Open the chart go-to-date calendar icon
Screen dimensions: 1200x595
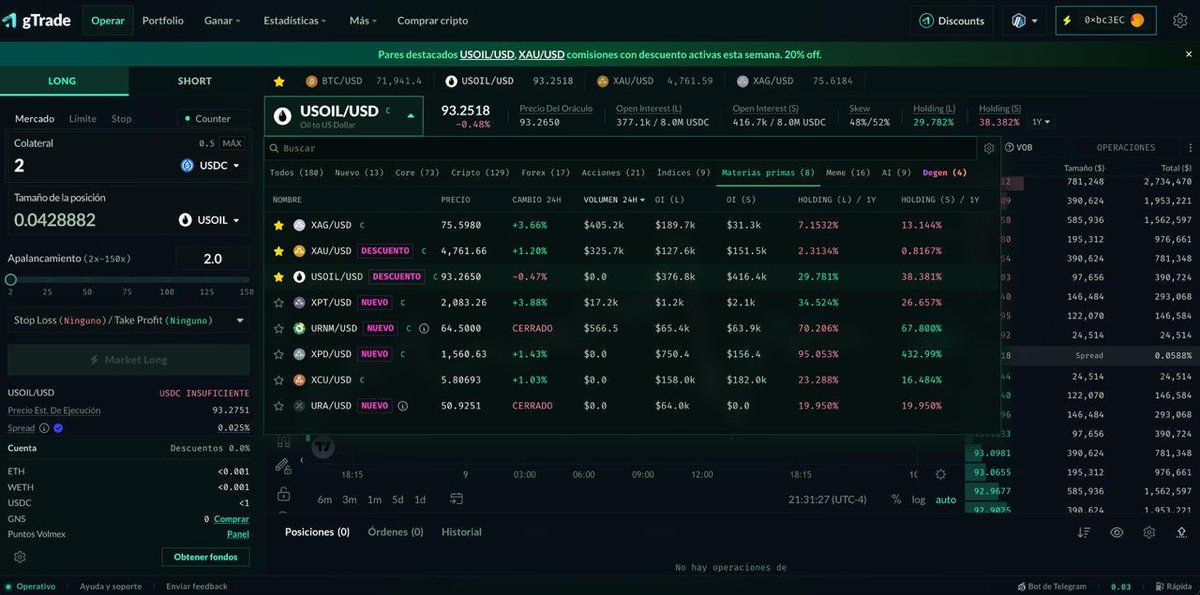click(x=457, y=499)
